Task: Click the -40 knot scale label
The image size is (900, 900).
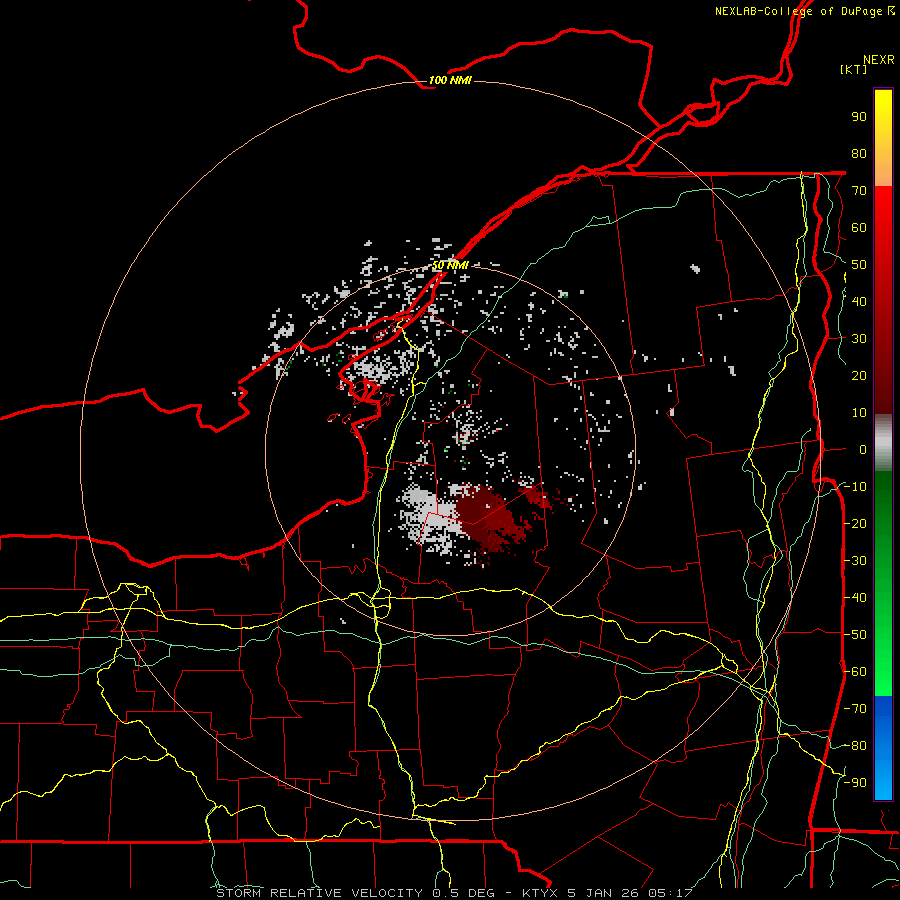Action: click(x=855, y=598)
